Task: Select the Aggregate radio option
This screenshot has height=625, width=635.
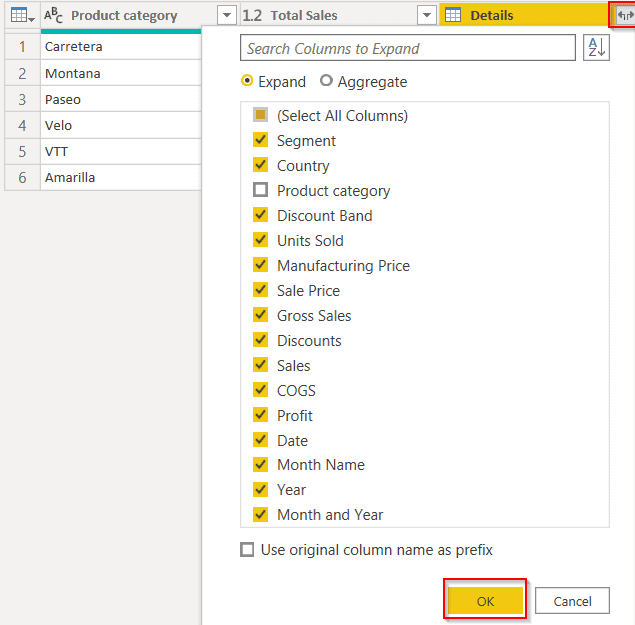Action: pyautogui.click(x=326, y=81)
